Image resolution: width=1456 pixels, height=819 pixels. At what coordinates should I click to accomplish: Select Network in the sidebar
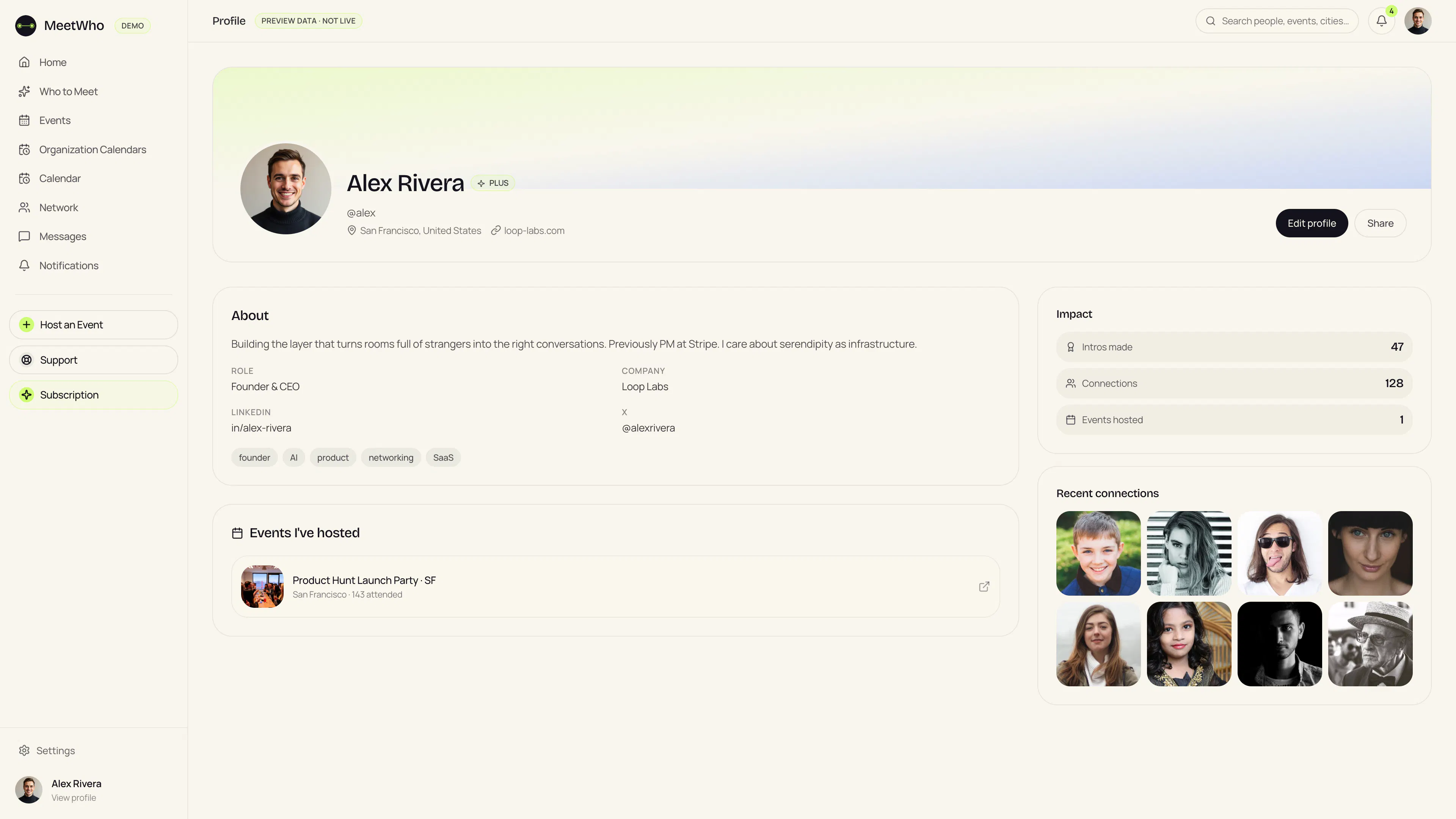(94, 207)
